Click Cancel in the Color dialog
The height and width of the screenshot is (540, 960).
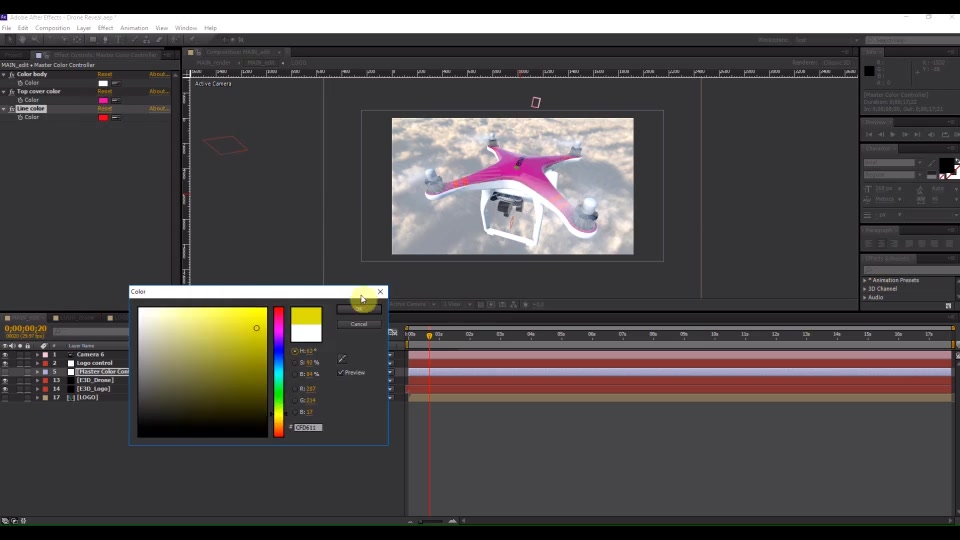pyautogui.click(x=359, y=324)
